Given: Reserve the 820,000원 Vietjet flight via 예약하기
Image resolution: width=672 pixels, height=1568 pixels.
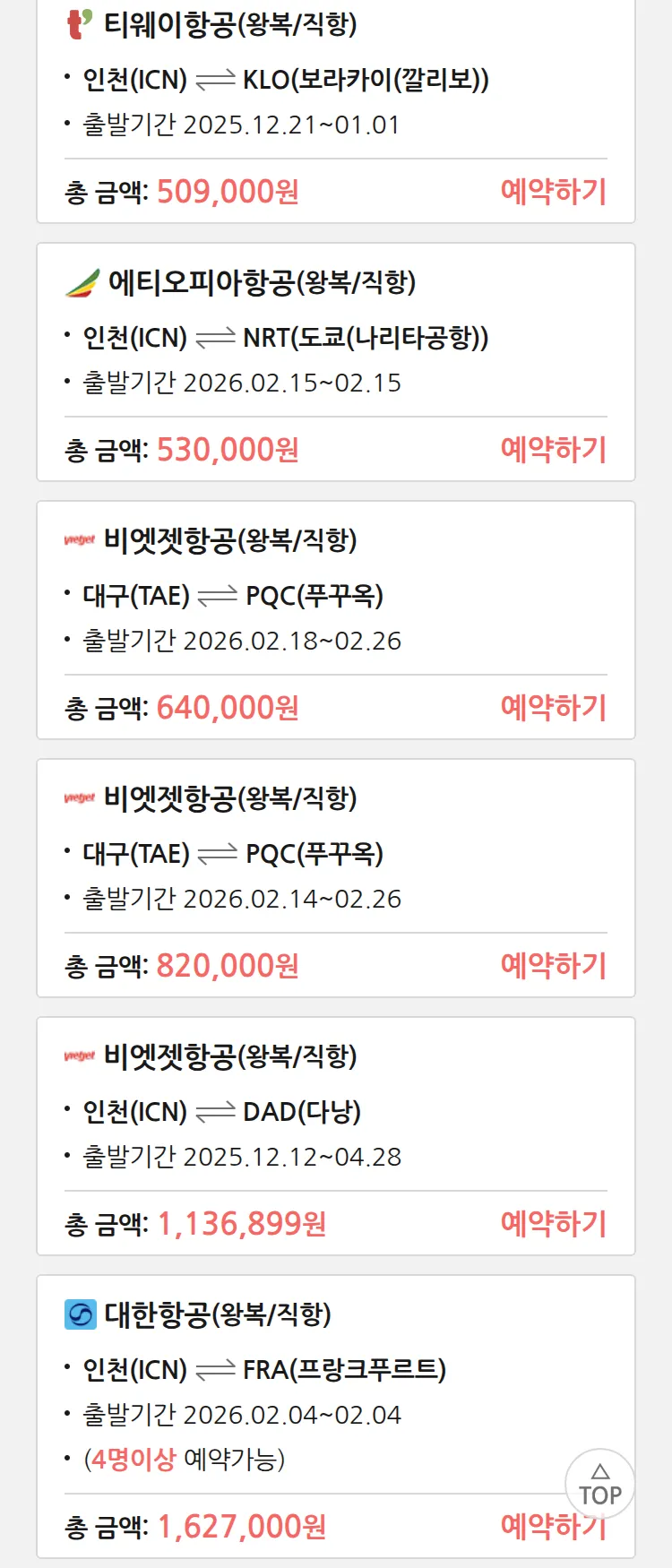Looking at the screenshot, I should pyautogui.click(x=553, y=966).
